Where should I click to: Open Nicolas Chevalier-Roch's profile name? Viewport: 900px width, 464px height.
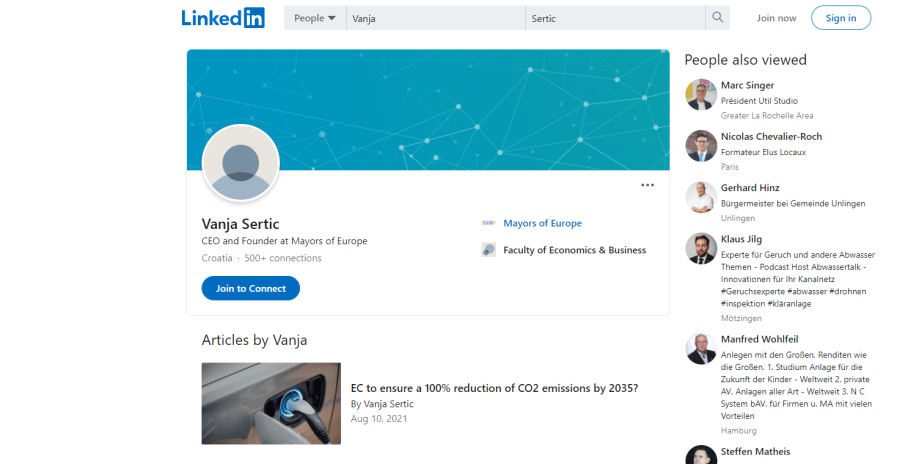[771, 136]
